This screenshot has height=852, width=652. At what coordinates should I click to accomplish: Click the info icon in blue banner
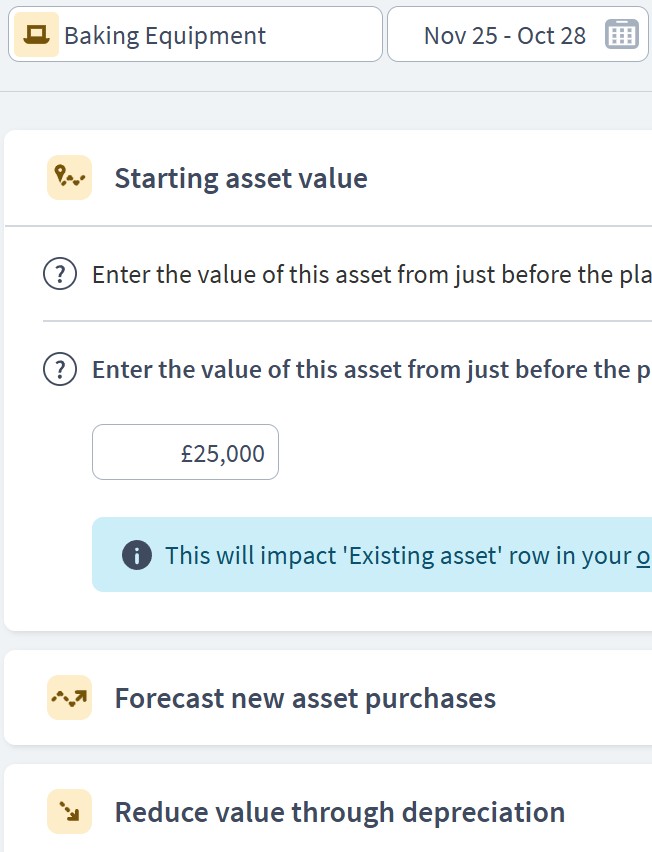point(136,555)
